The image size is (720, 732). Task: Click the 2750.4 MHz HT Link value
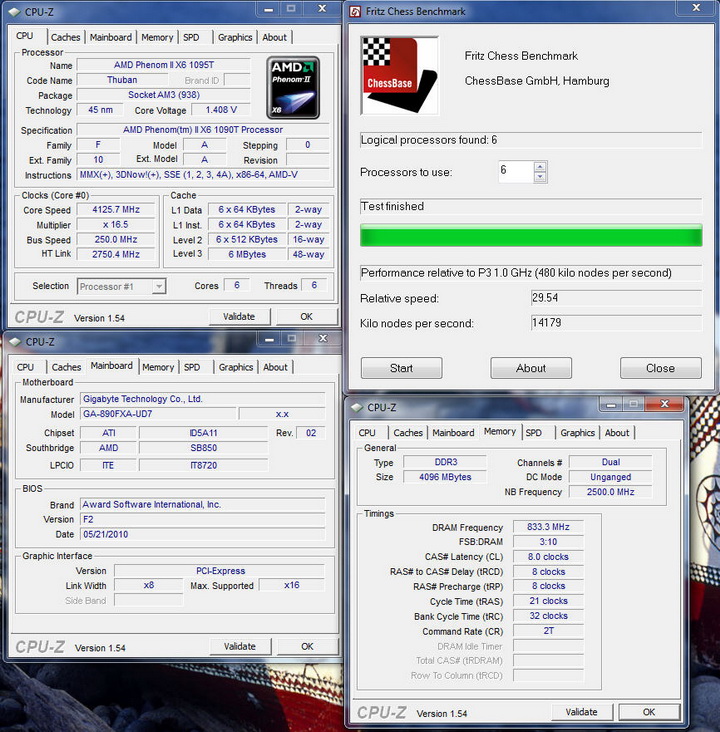point(116,254)
